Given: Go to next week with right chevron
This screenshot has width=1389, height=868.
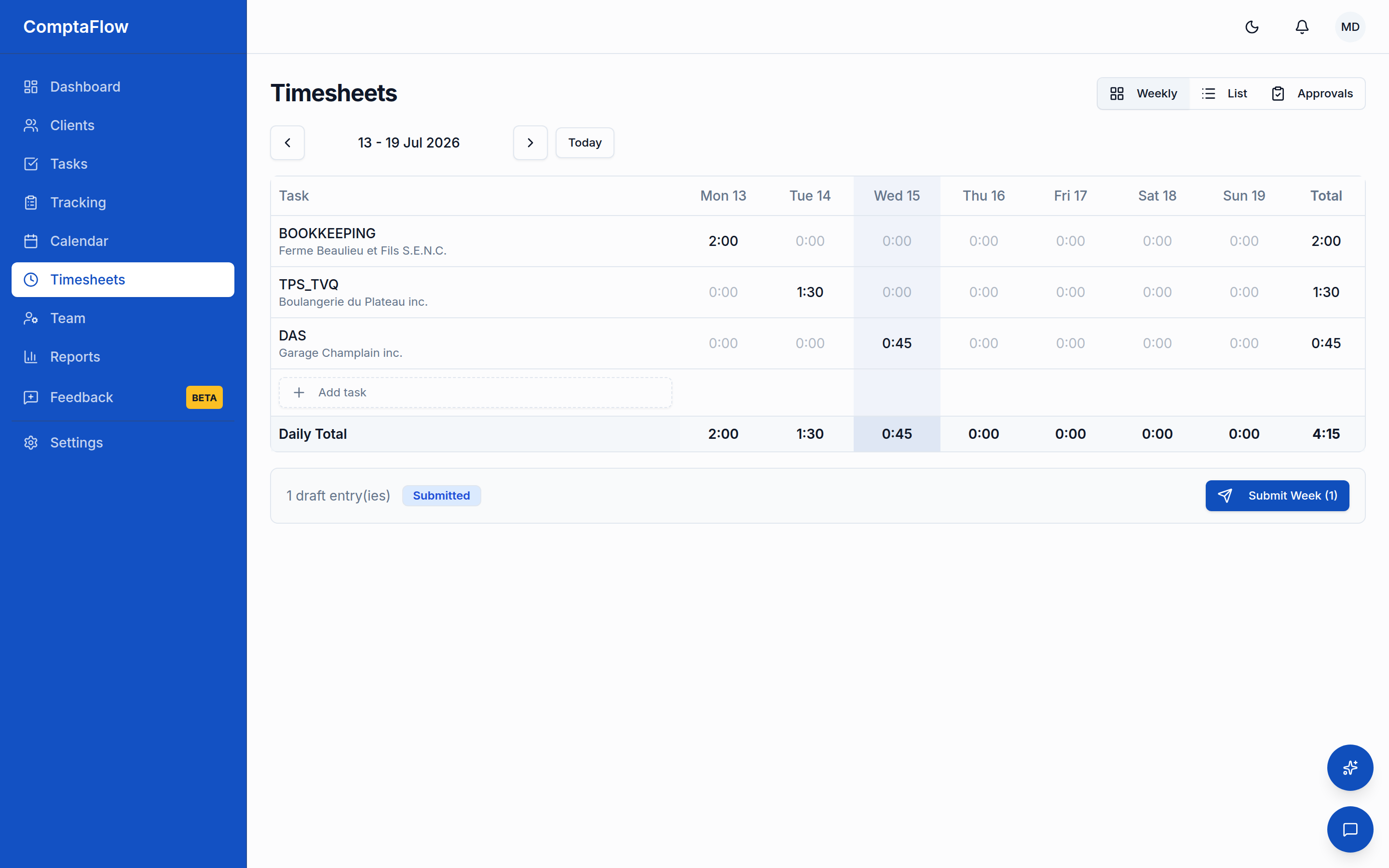Looking at the screenshot, I should (x=531, y=143).
